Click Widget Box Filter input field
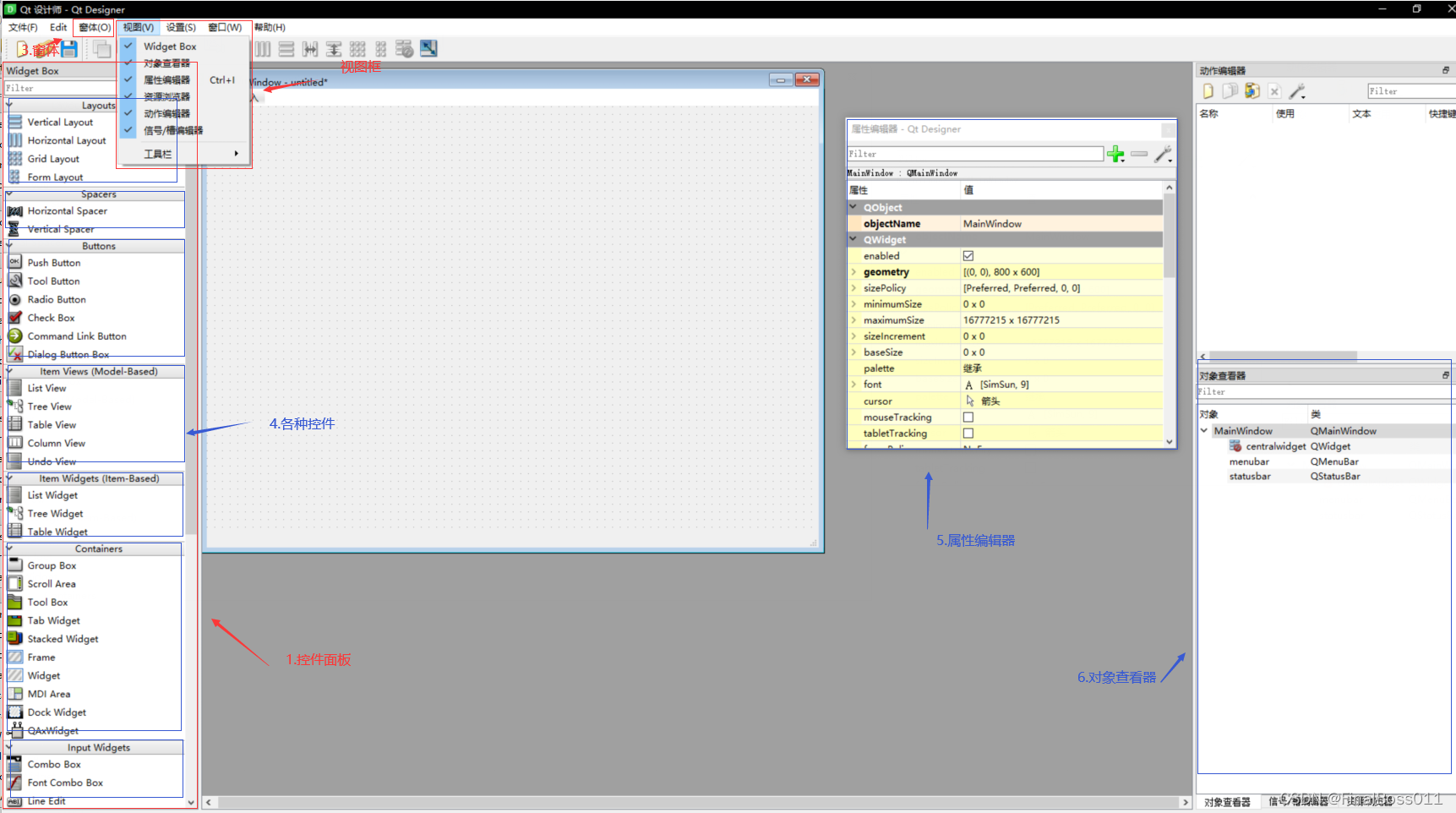This screenshot has height=813, width=1456. tap(59, 88)
